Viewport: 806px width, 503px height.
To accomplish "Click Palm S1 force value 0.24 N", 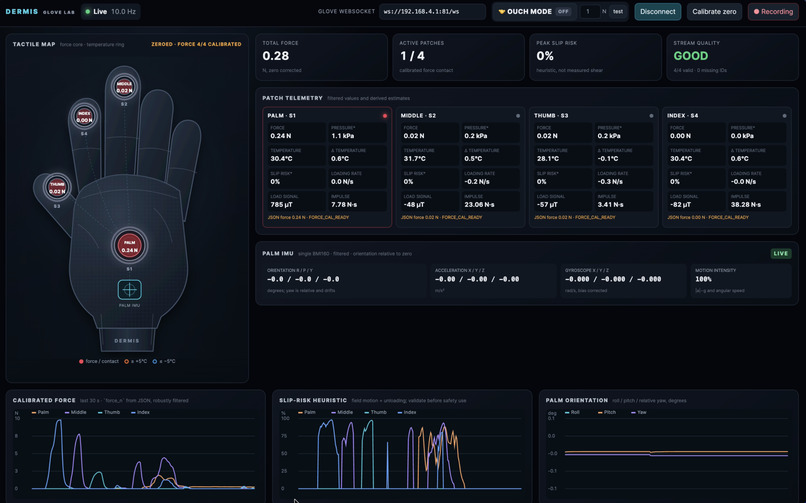I will [281, 136].
